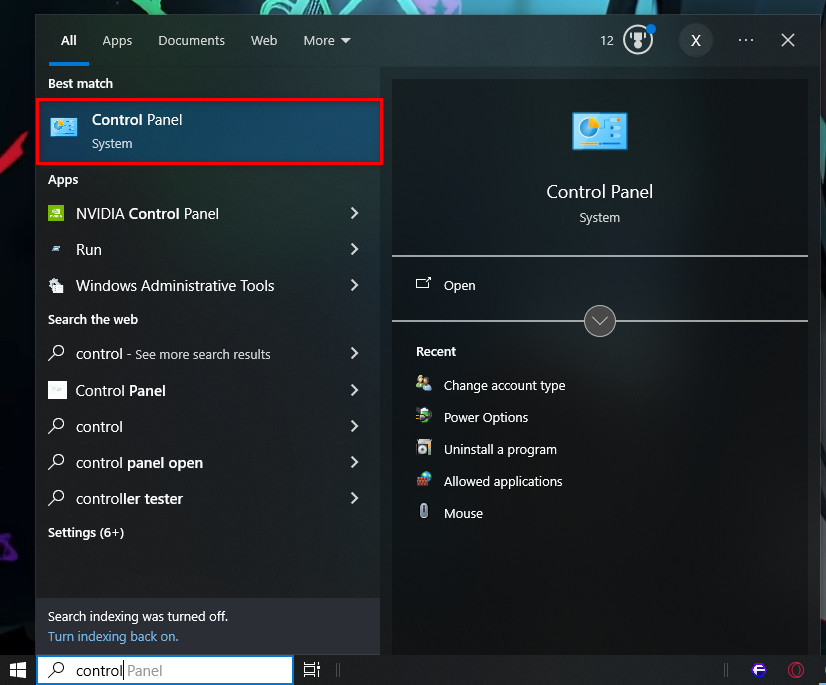Open recent item Mouse
826x685 pixels.
pyautogui.click(x=463, y=513)
